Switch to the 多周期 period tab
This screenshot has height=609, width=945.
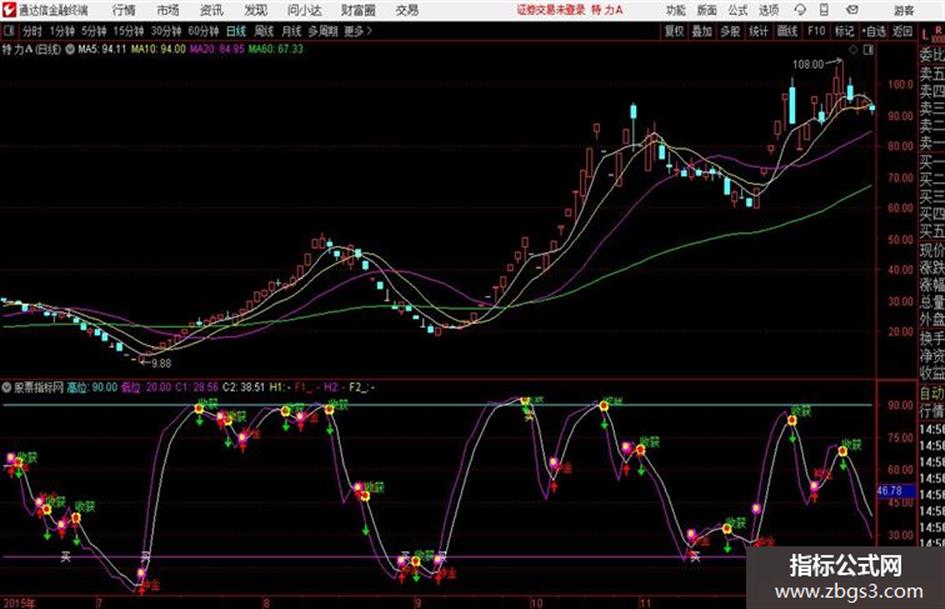322,31
